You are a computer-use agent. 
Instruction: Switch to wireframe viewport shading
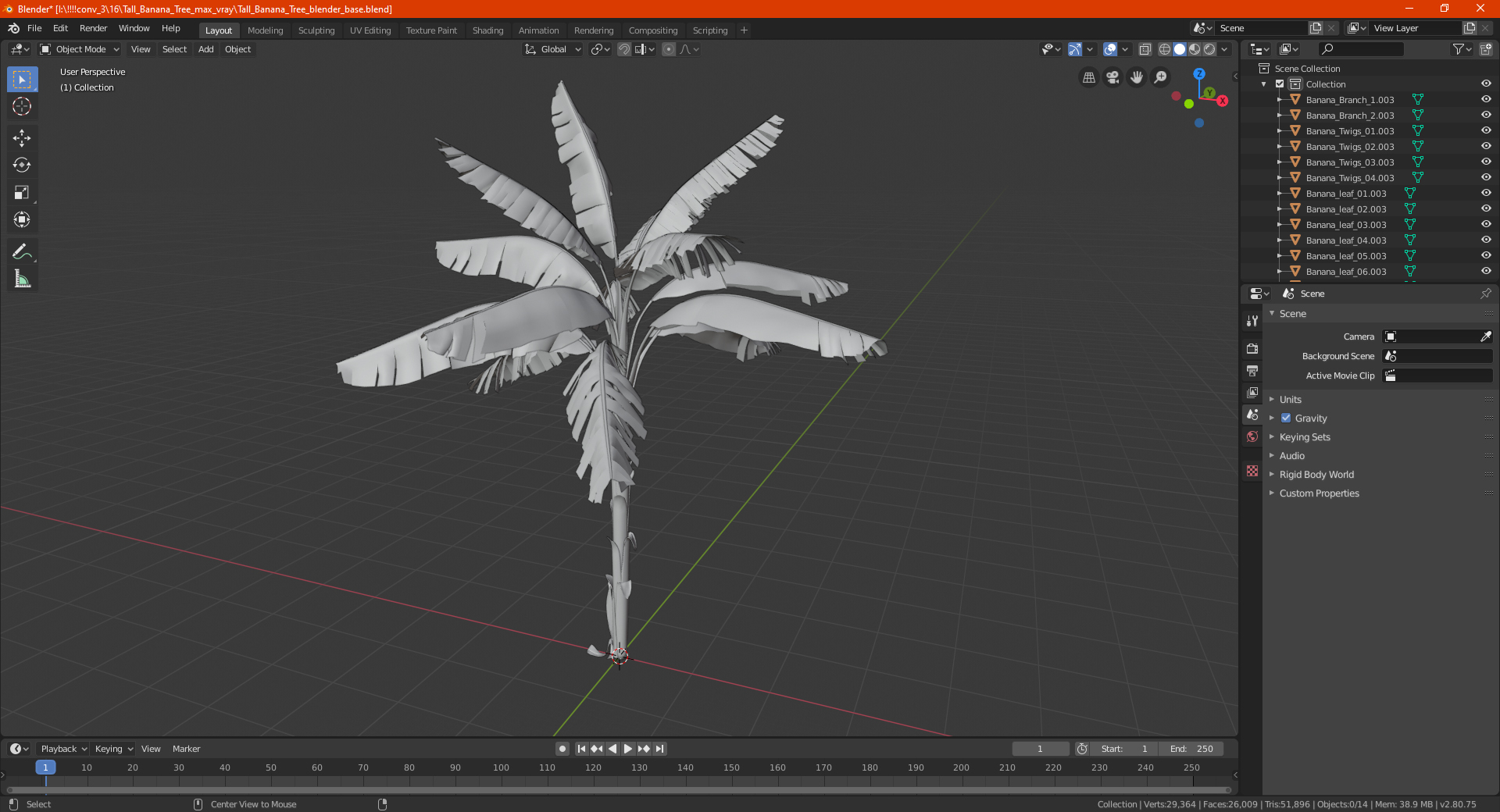point(1165,49)
